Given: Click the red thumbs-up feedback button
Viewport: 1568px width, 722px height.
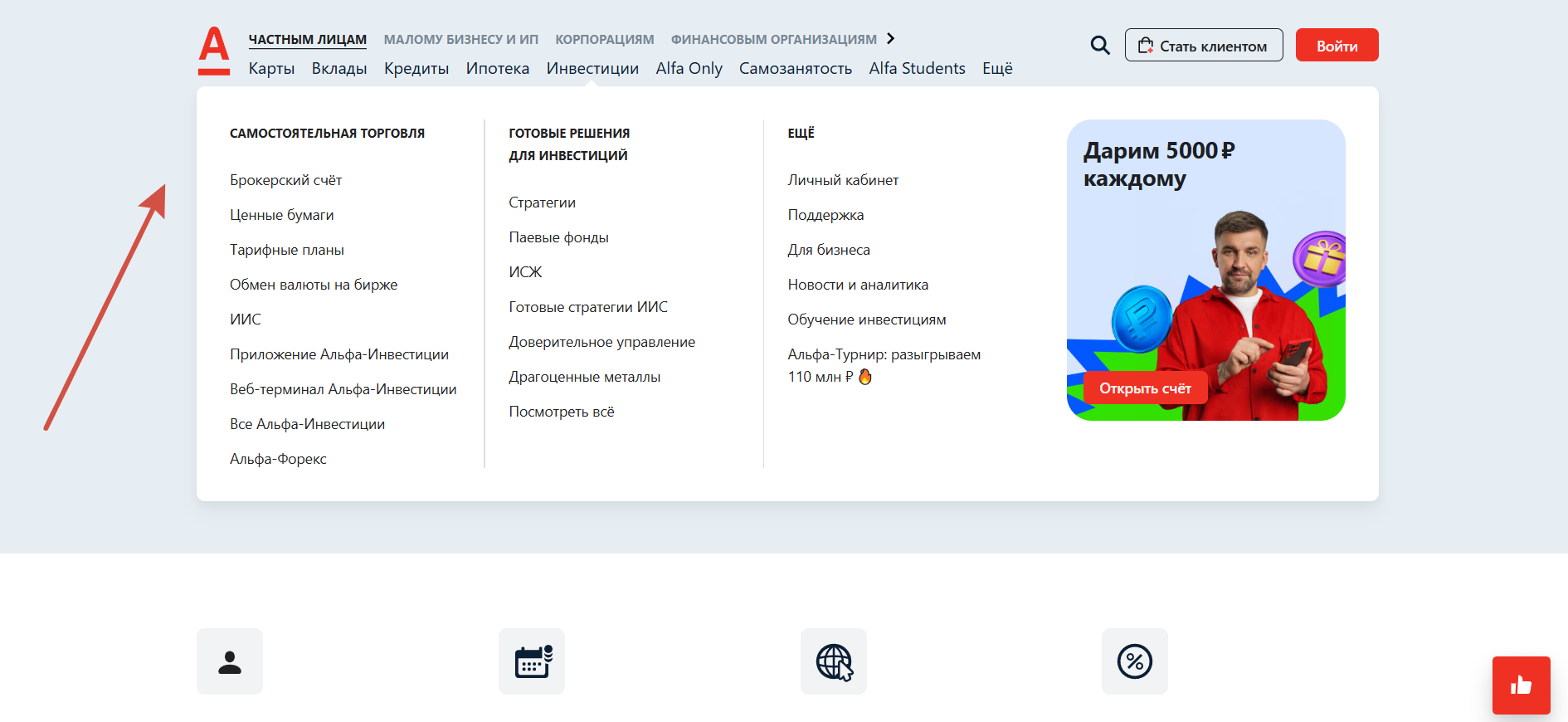Looking at the screenshot, I should [x=1522, y=685].
